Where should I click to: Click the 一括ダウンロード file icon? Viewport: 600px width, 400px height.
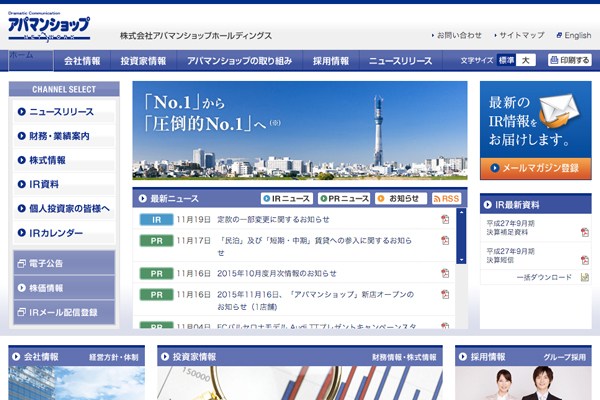pos(585,277)
